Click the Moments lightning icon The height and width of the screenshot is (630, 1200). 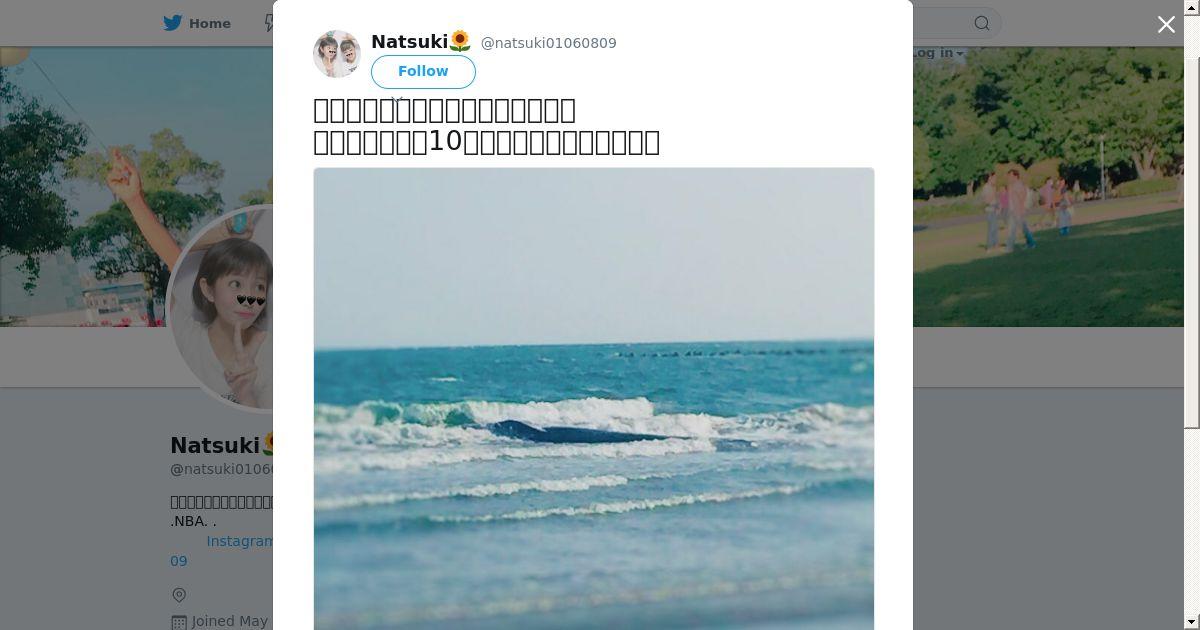(x=269, y=23)
